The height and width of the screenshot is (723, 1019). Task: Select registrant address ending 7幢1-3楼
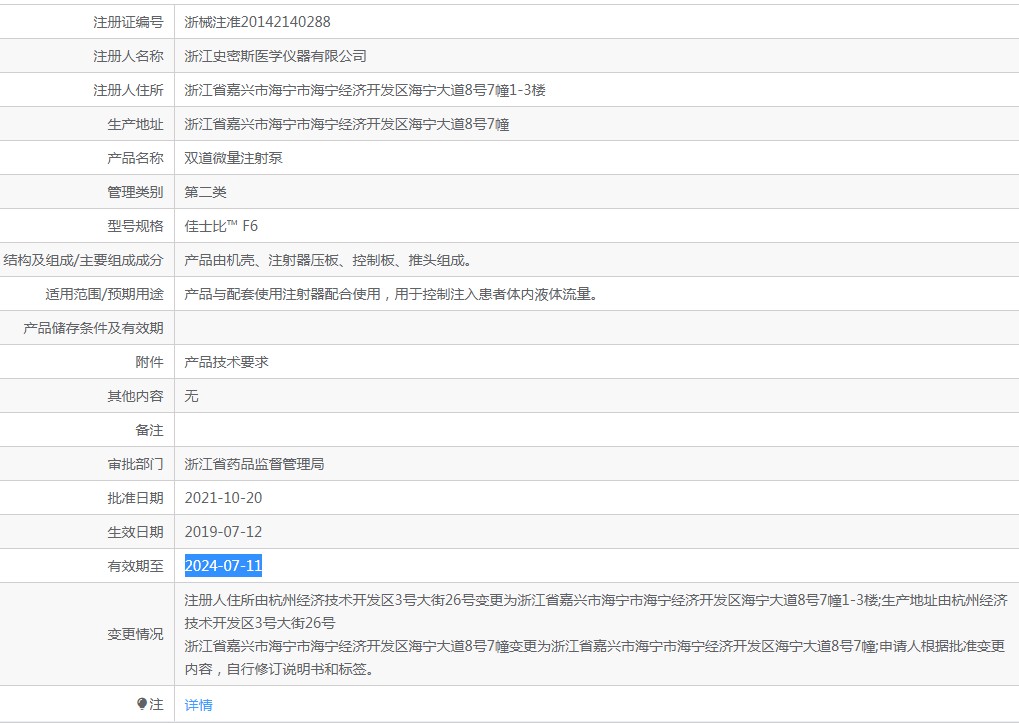(365, 90)
